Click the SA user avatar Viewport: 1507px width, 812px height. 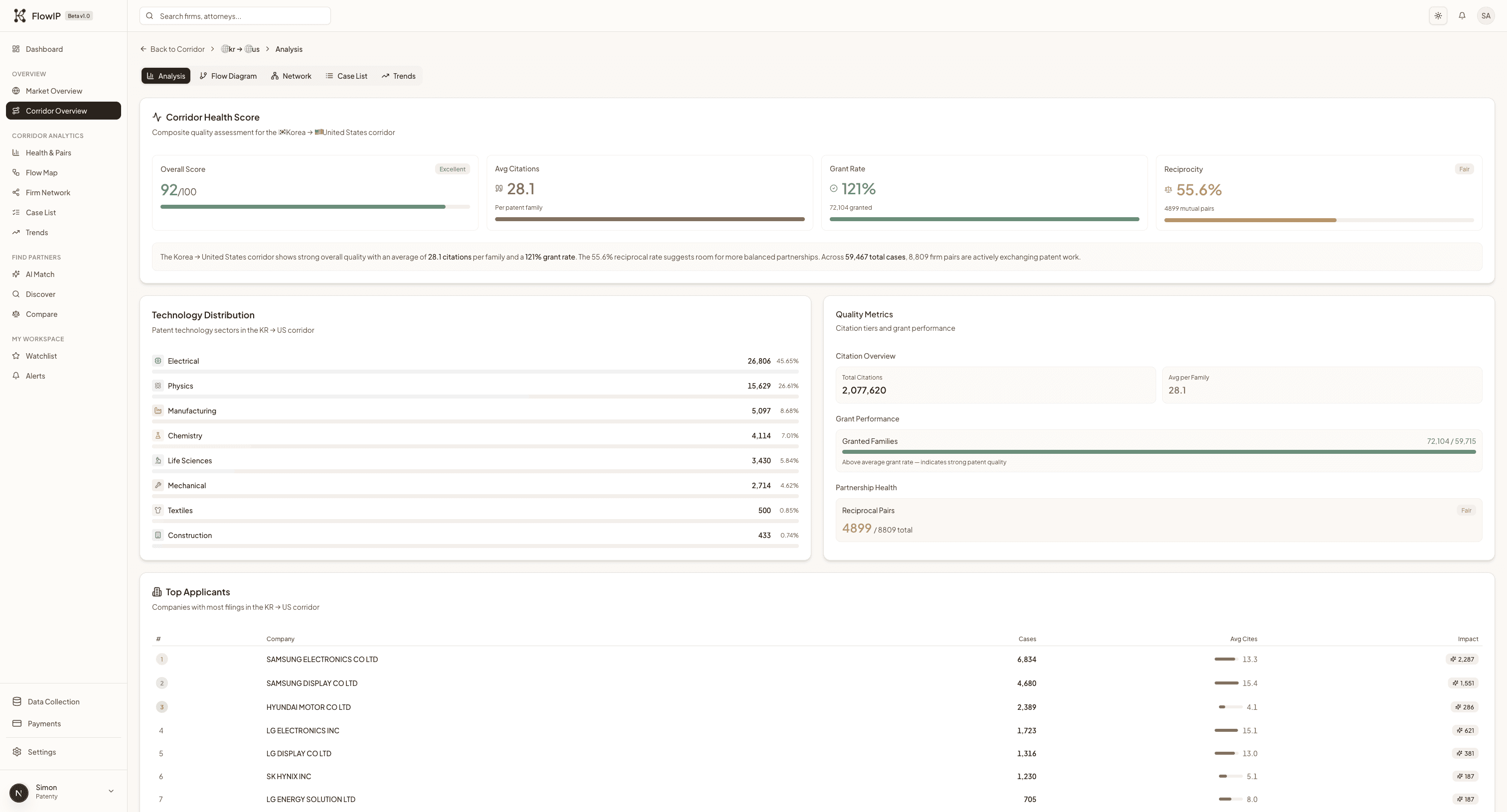point(1486,16)
